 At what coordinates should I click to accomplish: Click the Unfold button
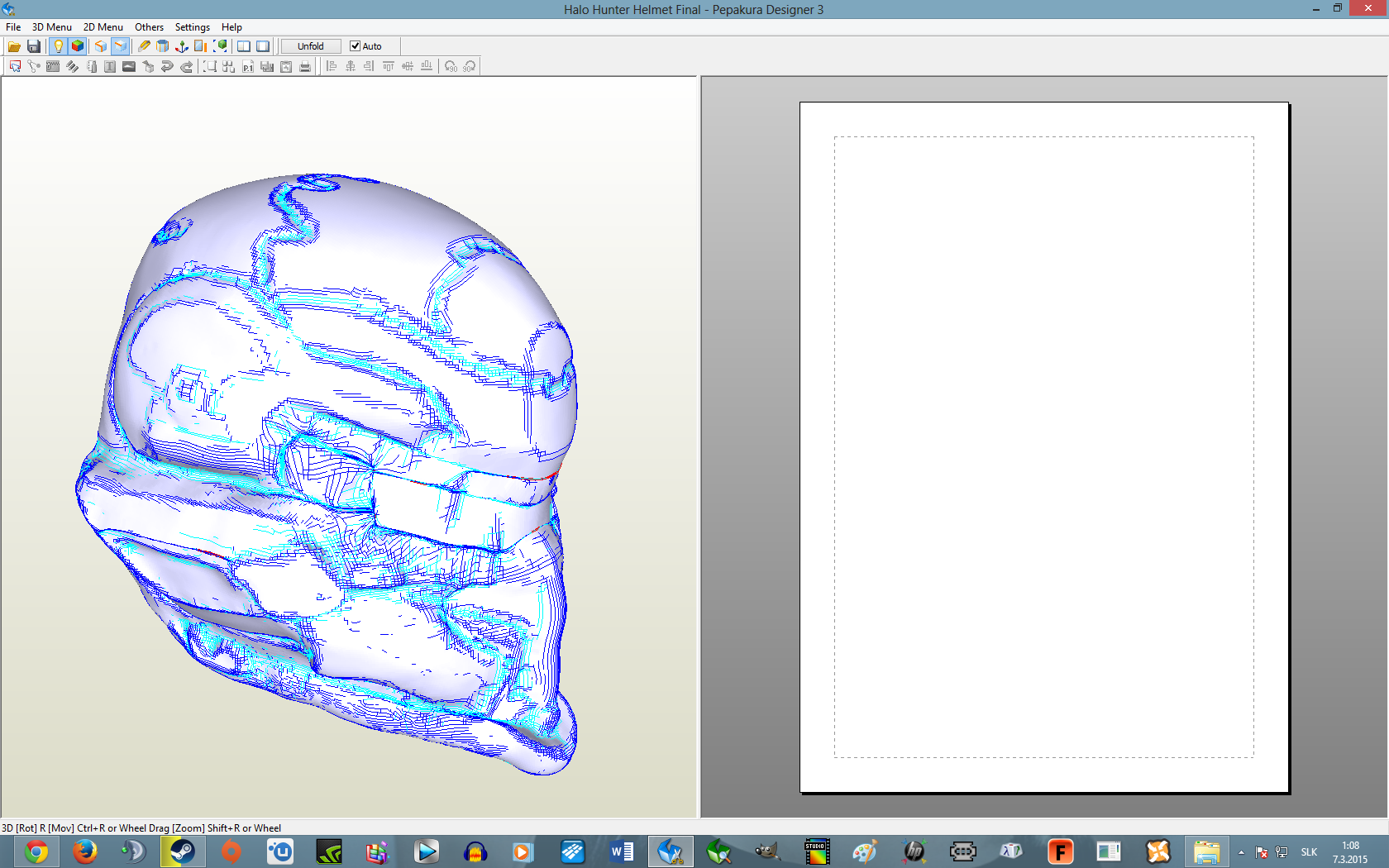(311, 46)
